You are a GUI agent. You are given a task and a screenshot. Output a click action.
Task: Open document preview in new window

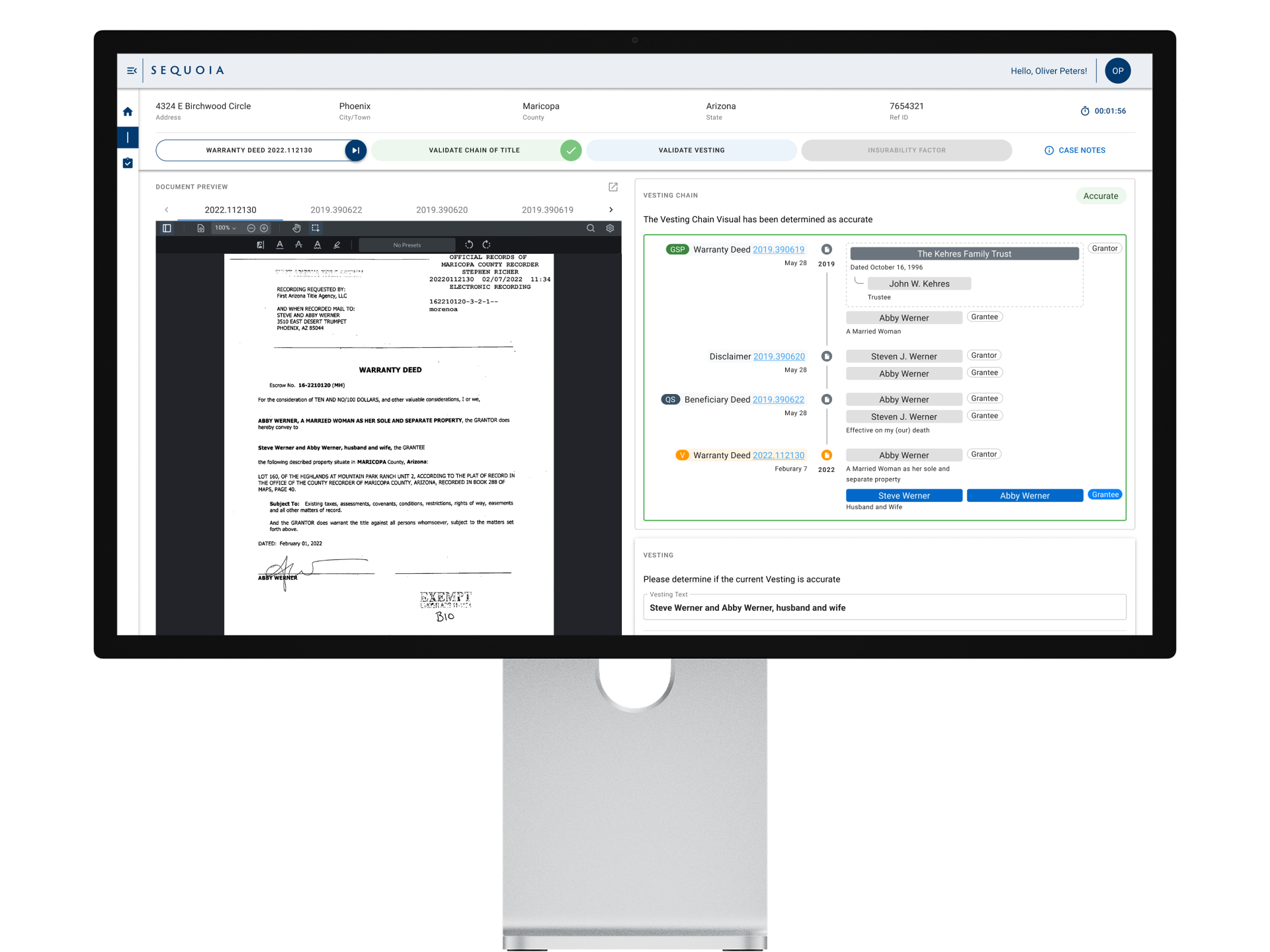click(613, 187)
